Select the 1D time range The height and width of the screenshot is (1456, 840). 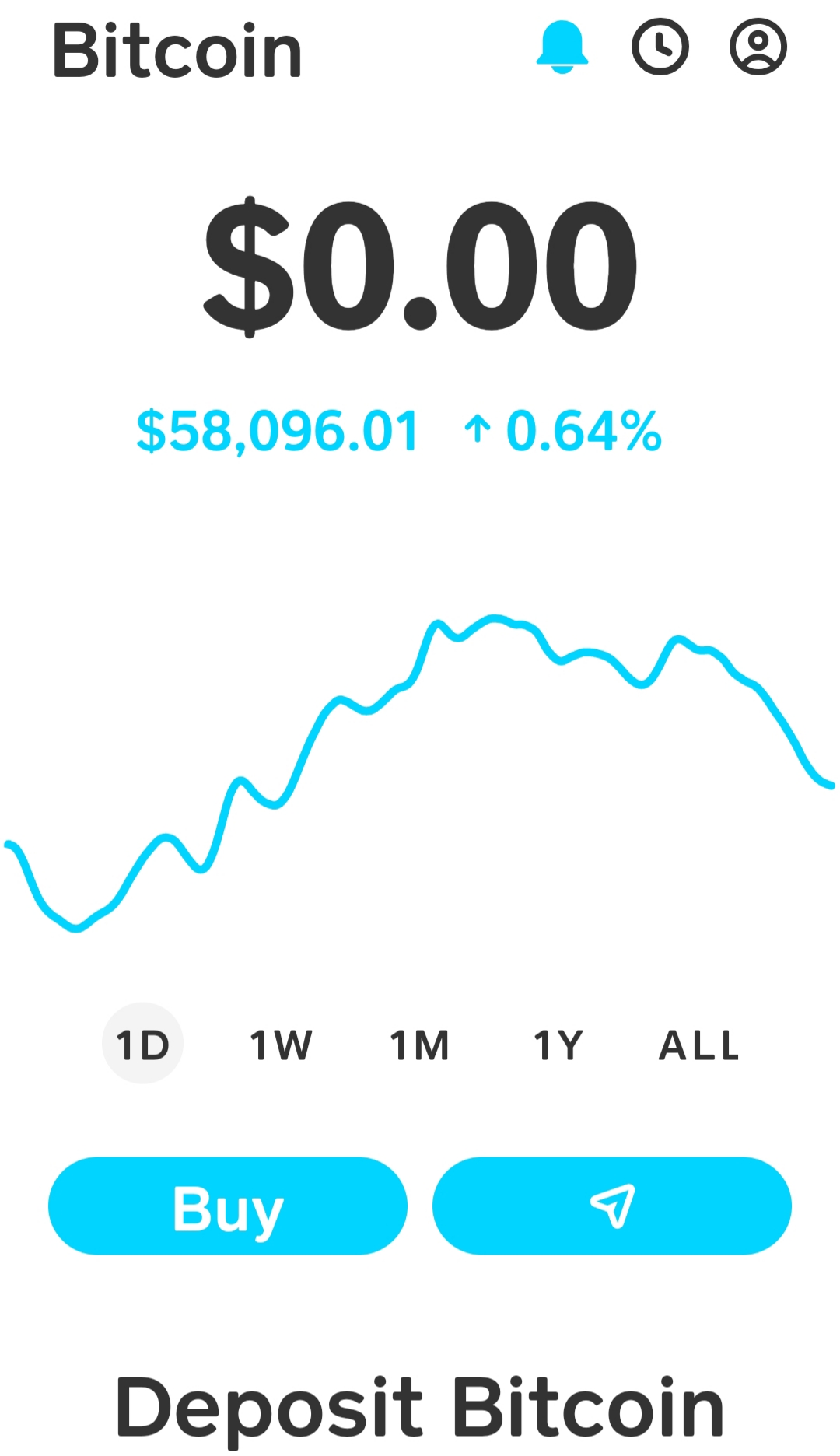(x=142, y=1044)
